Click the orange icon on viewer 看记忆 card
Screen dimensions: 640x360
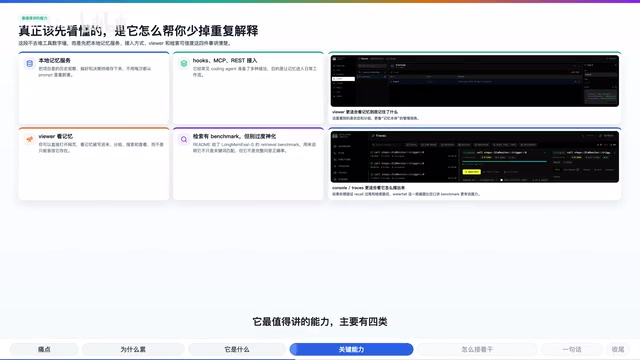tap(29, 139)
